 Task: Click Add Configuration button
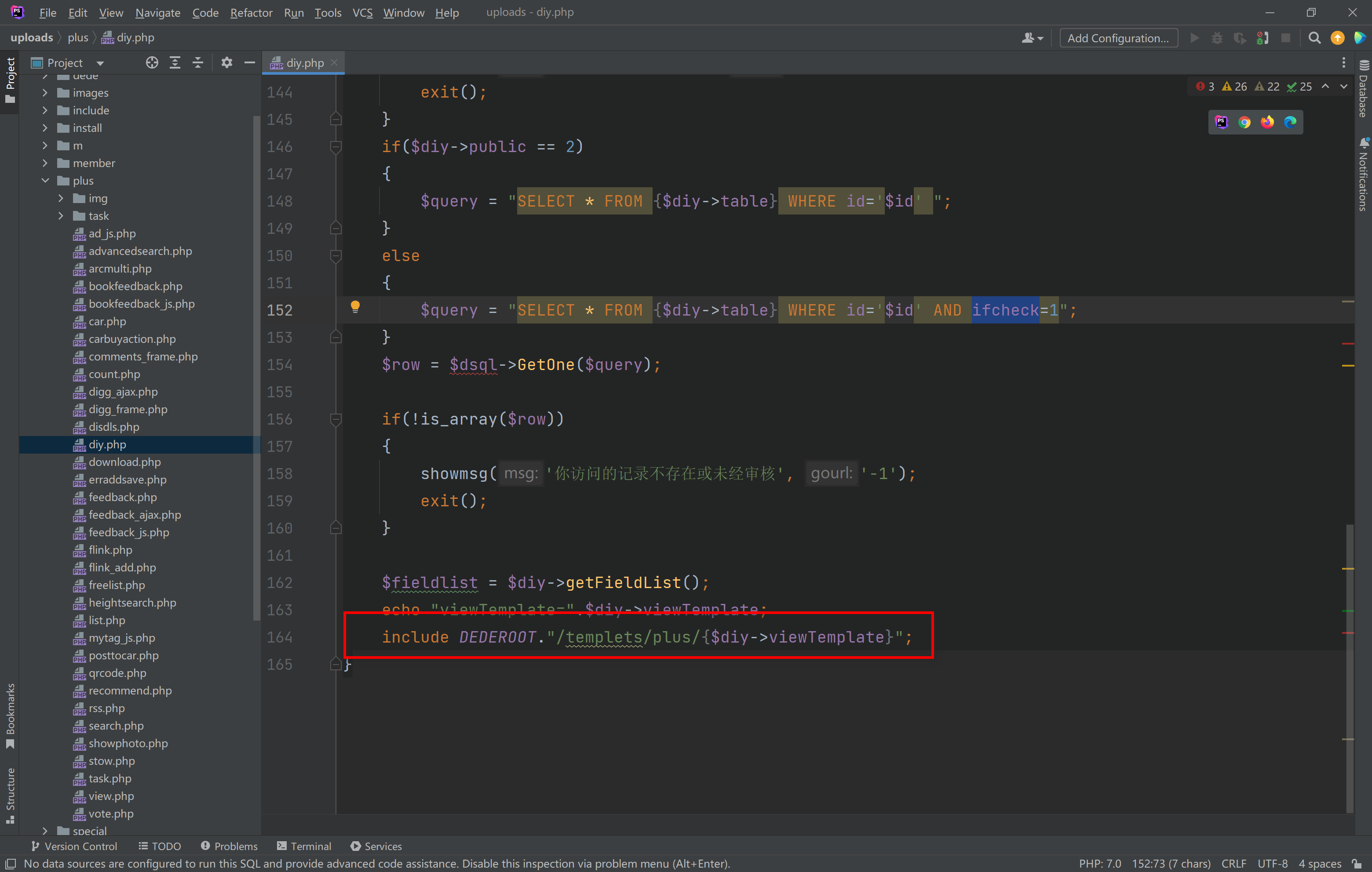[1117, 38]
